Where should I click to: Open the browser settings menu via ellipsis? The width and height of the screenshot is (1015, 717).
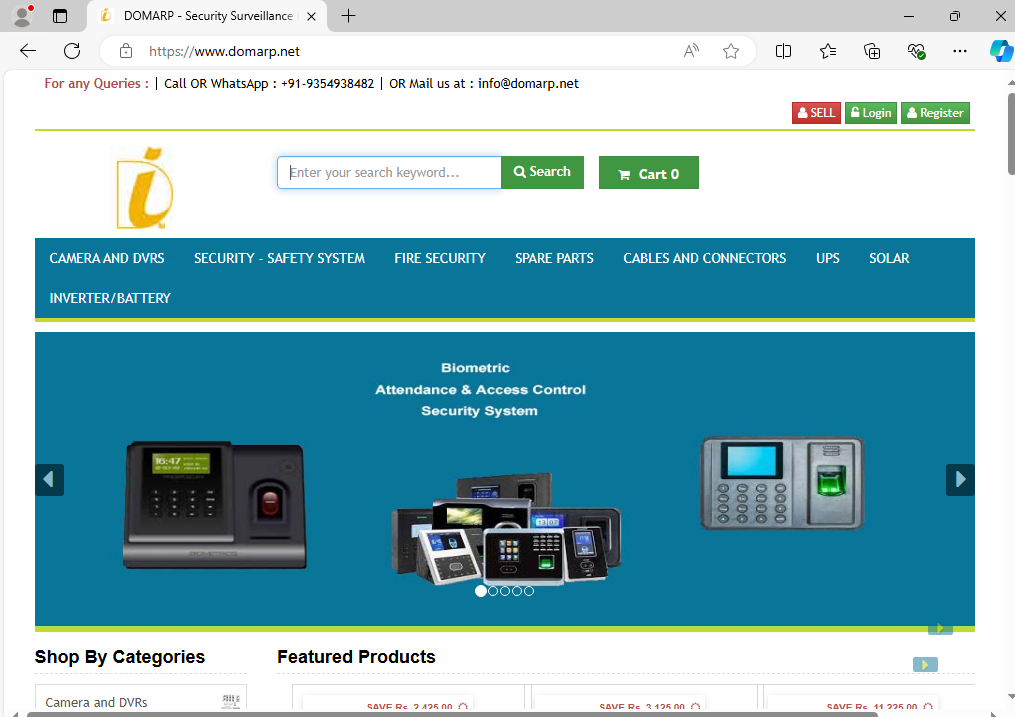[959, 51]
